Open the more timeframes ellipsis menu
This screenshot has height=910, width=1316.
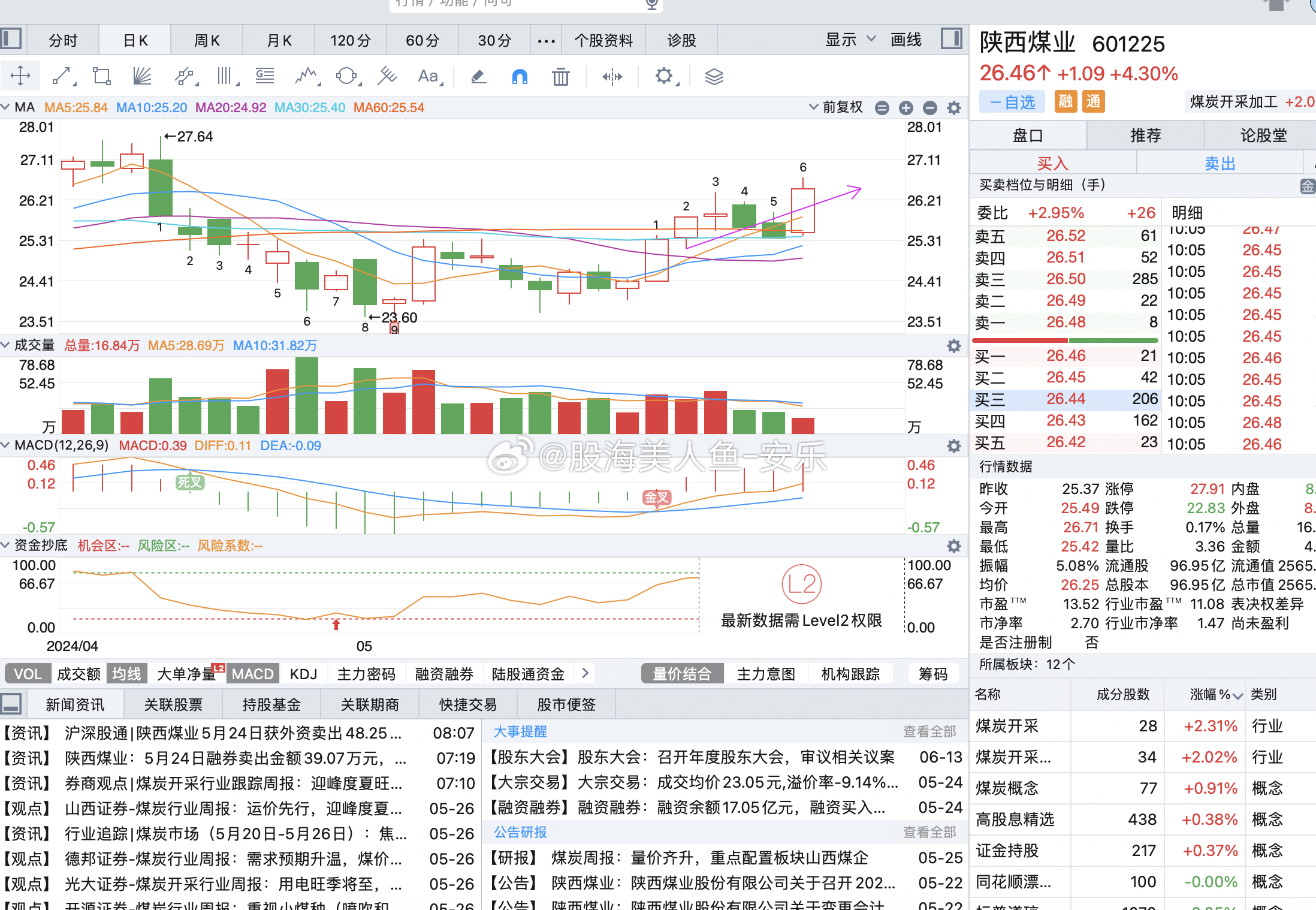point(546,40)
